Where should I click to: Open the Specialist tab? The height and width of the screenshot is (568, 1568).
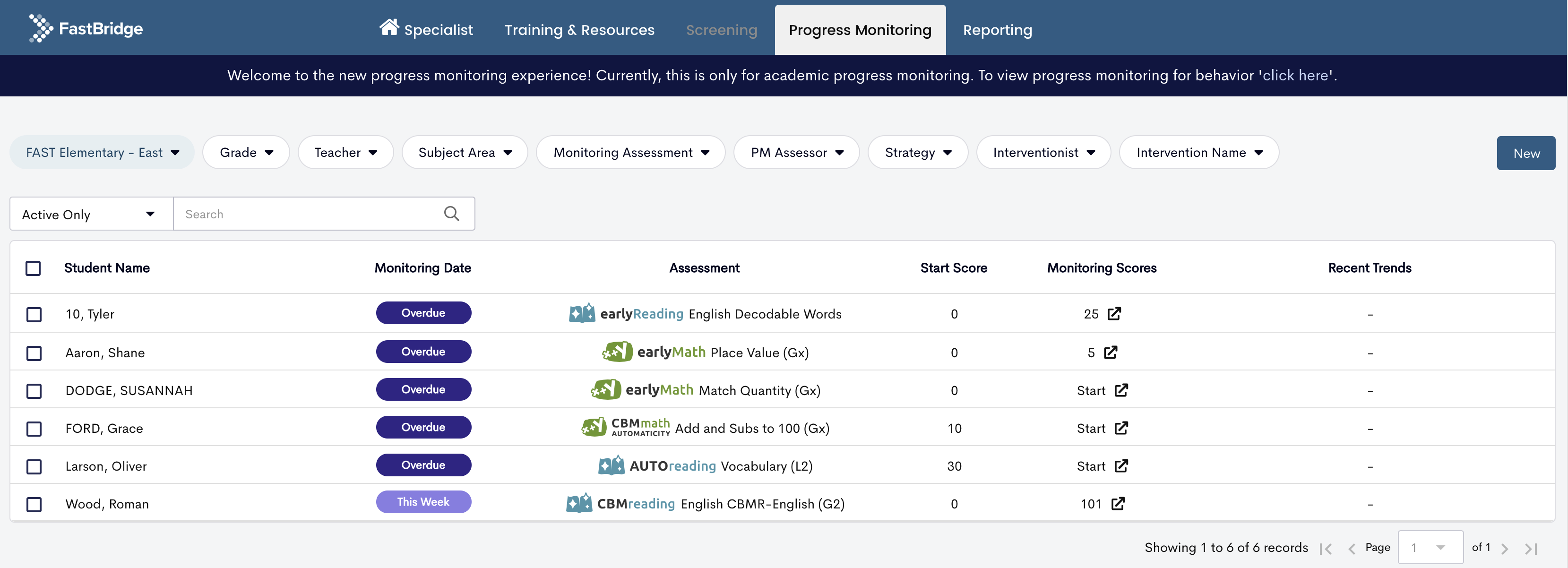[426, 29]
